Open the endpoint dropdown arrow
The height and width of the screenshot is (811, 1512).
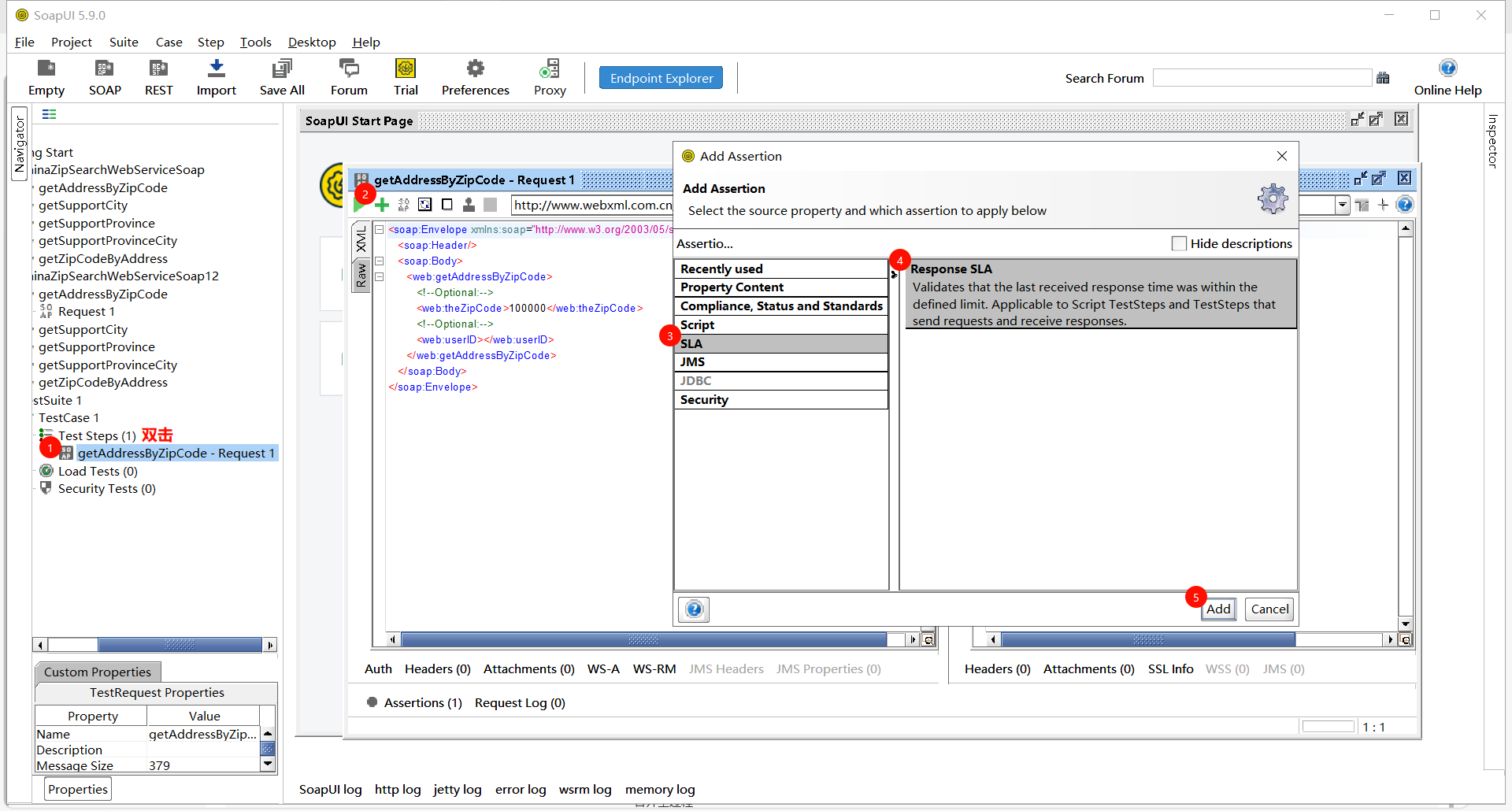(x=1342, y=205)
